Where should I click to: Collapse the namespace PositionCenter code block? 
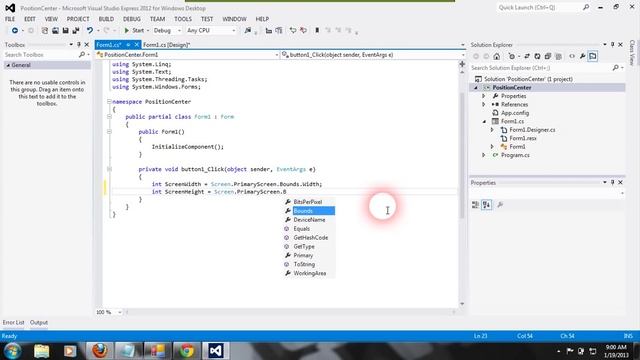point(109,102)
